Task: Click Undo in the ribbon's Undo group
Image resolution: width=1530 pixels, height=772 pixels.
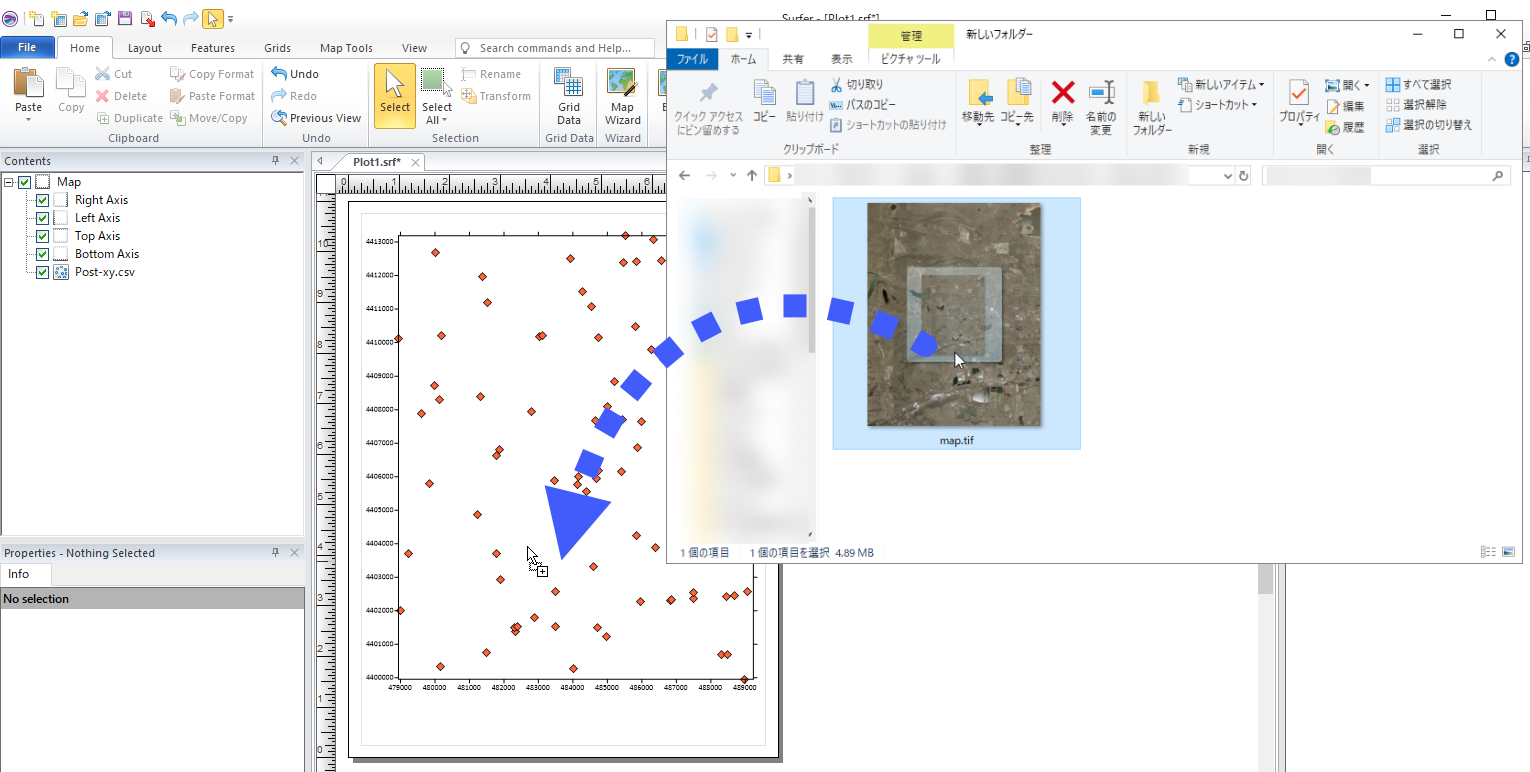Action: click(295, 74)
